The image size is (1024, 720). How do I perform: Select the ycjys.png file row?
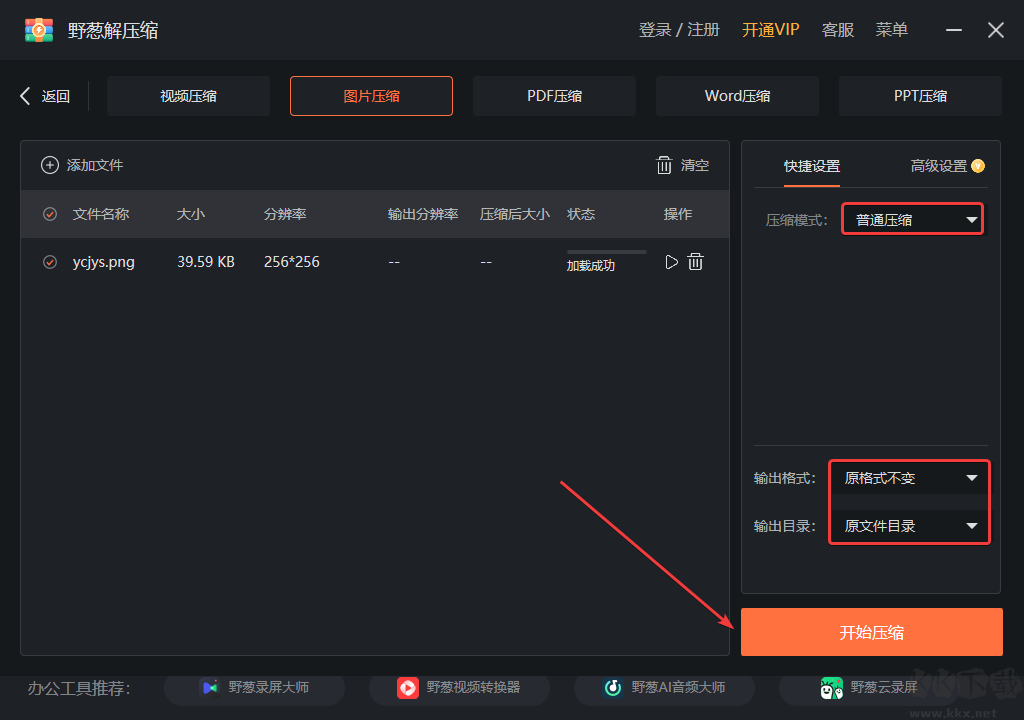[300, 262]
